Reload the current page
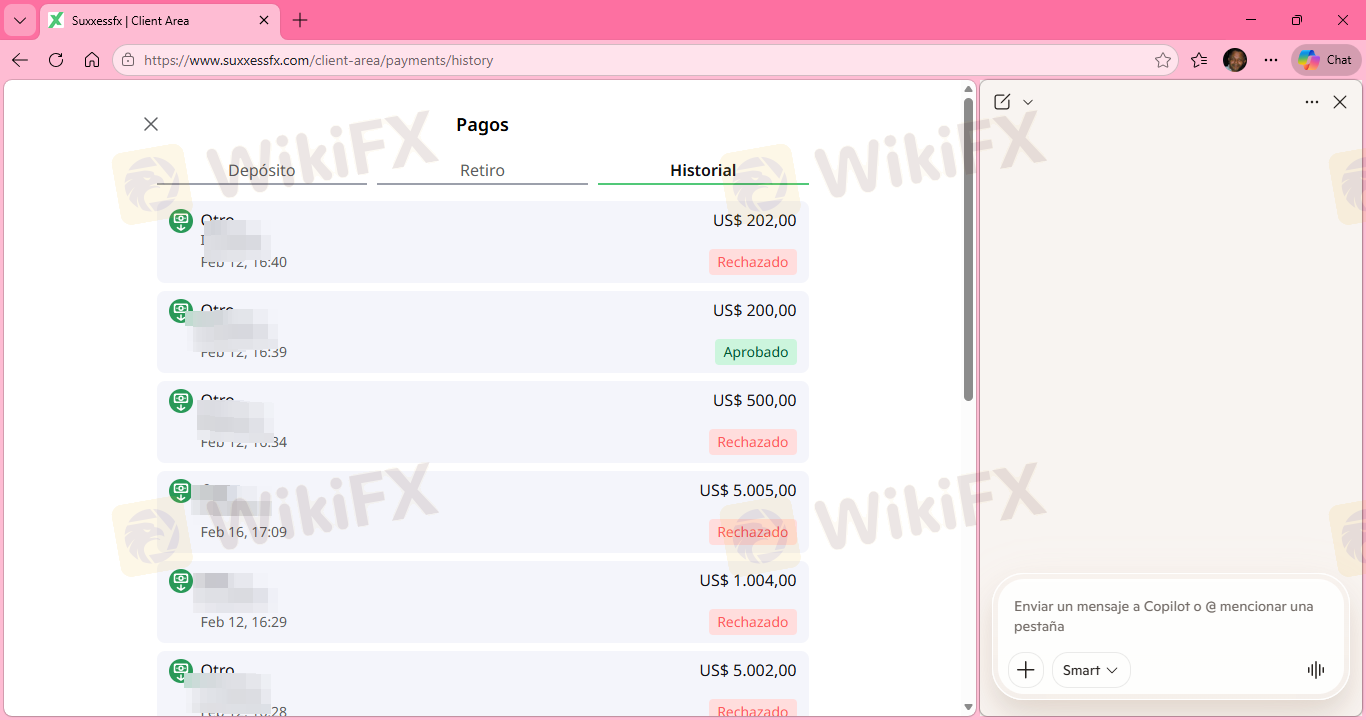Image resolution: width=1366 pixels, height=720 pixels. 56,60
